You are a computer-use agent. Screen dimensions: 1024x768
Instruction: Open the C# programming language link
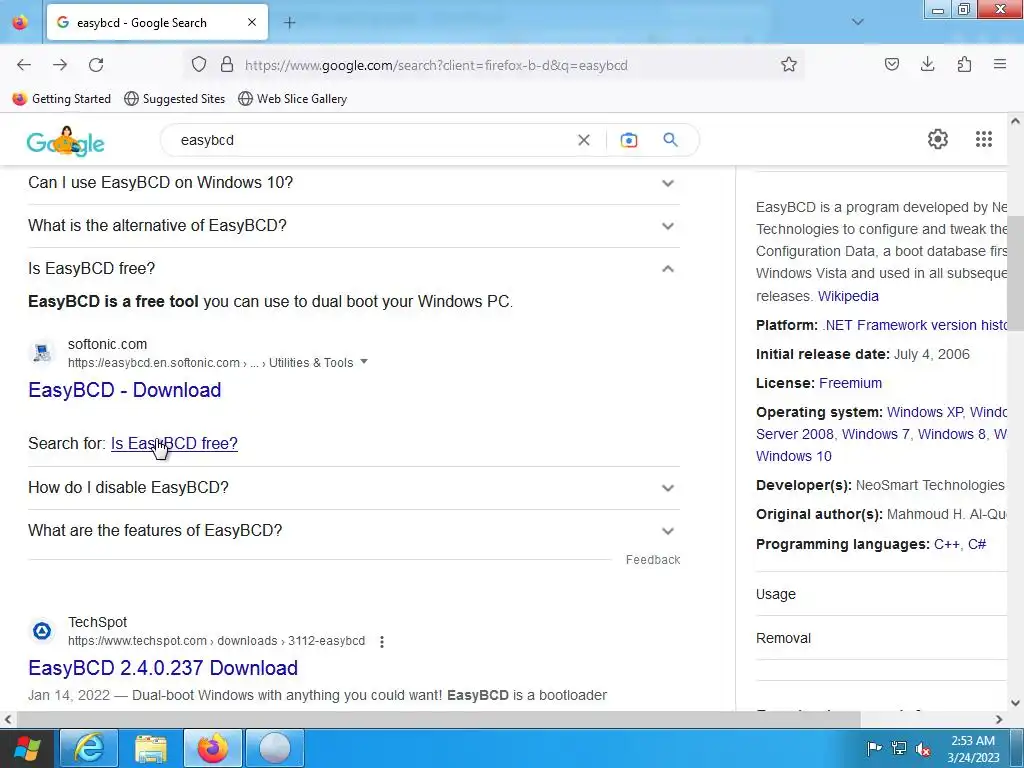[x=977, y=545]
